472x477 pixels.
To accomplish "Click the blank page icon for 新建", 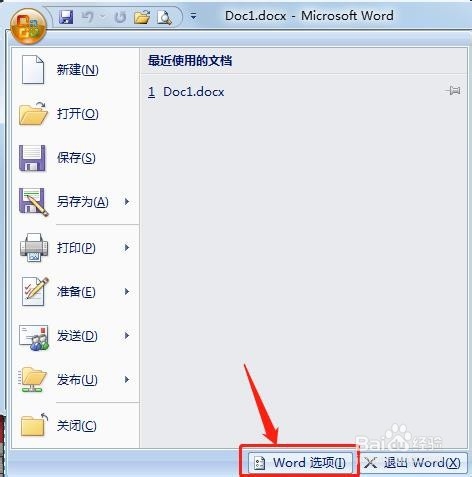I will click(33, 69).
